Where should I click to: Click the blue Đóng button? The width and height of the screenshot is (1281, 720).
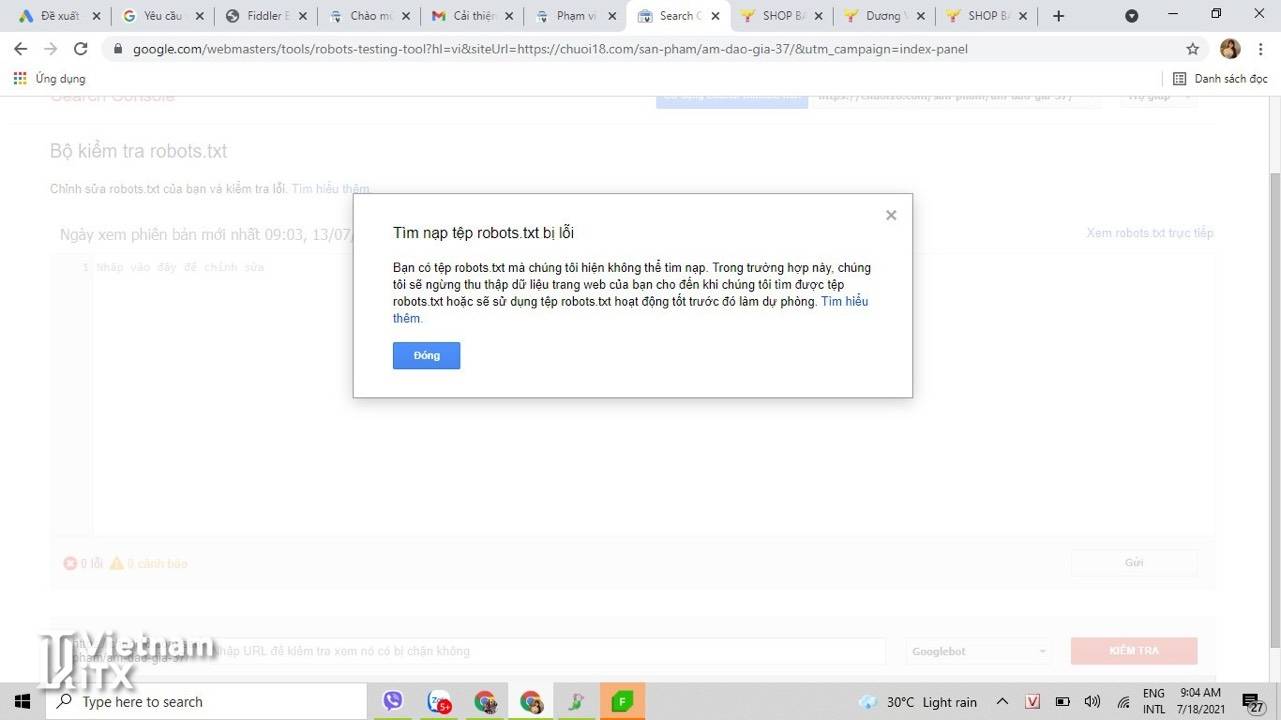426,356
